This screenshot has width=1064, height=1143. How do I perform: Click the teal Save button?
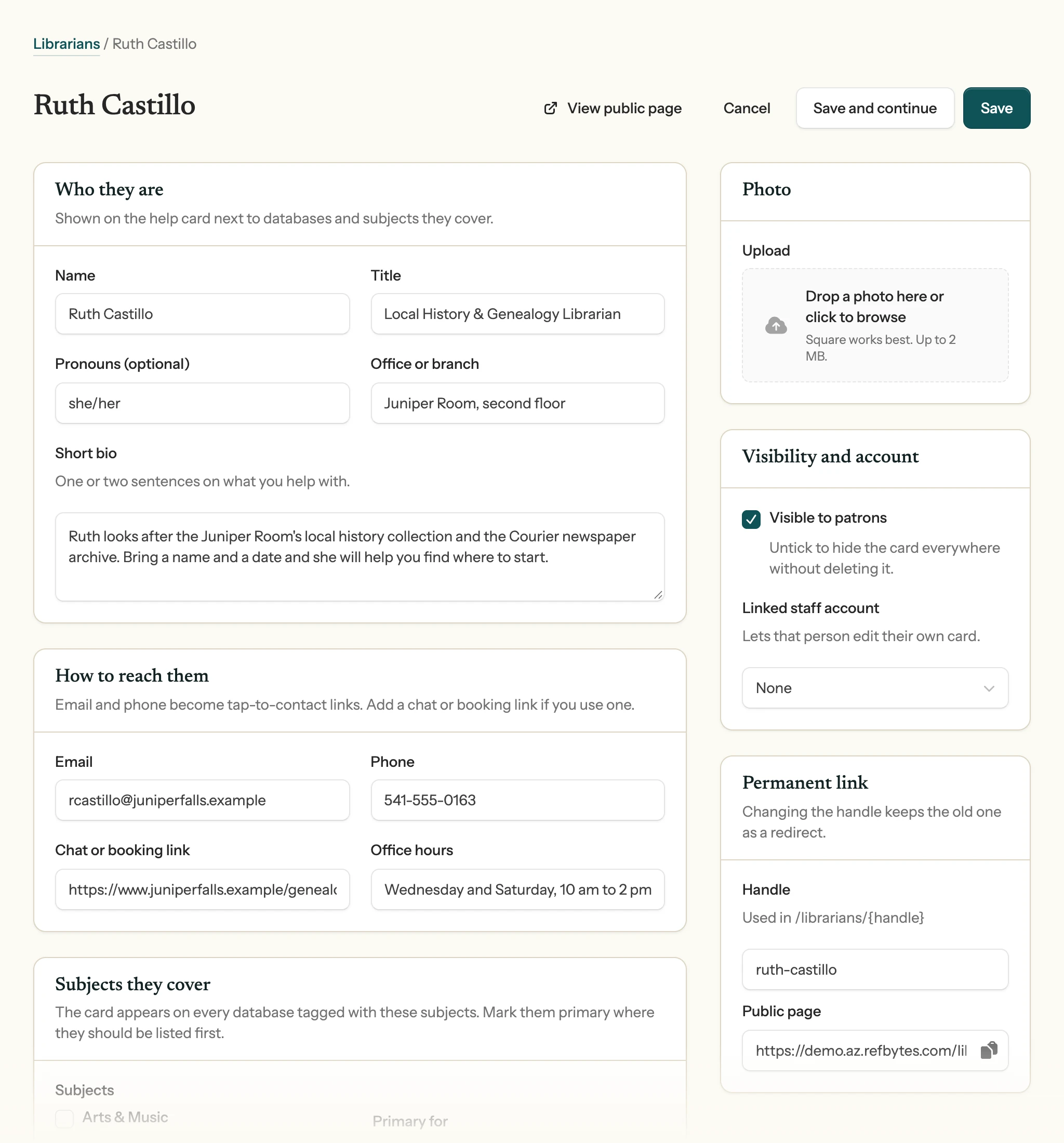point(996,108)
